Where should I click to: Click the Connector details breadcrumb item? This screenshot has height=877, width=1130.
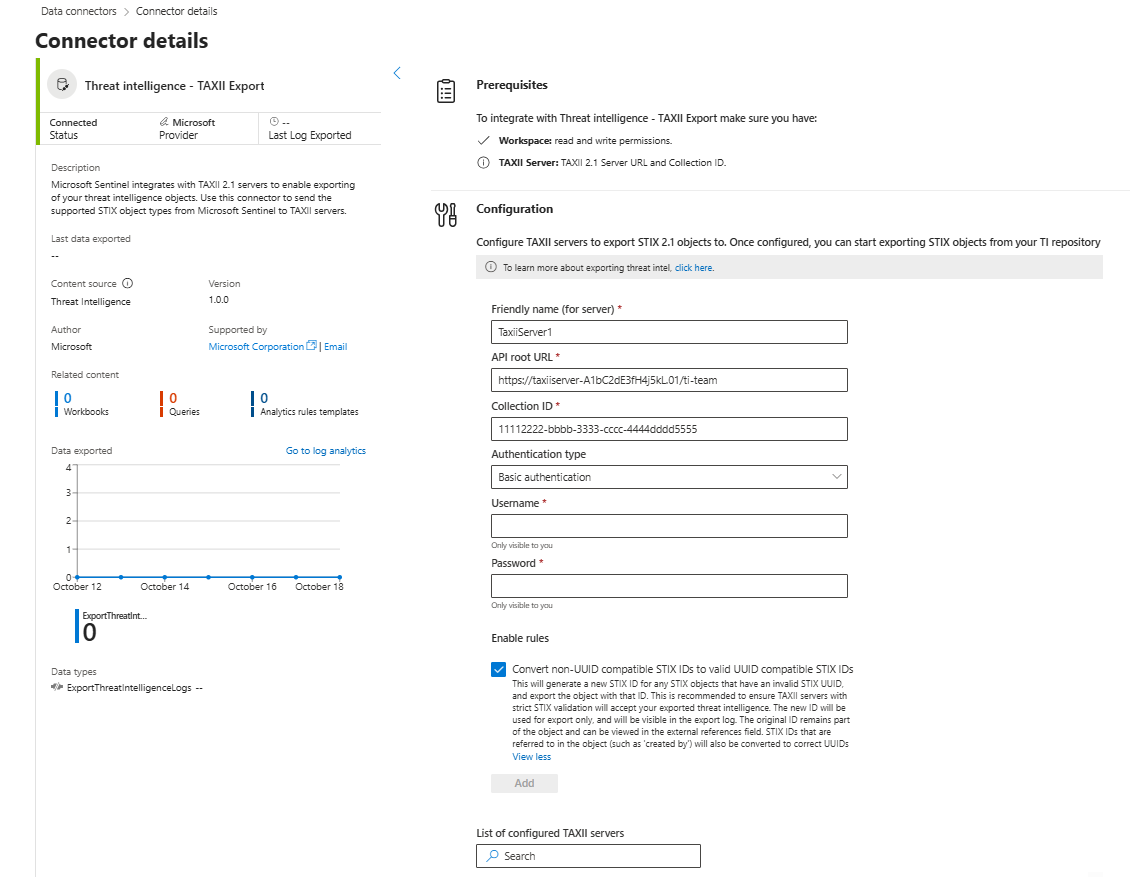click(176, 11)
